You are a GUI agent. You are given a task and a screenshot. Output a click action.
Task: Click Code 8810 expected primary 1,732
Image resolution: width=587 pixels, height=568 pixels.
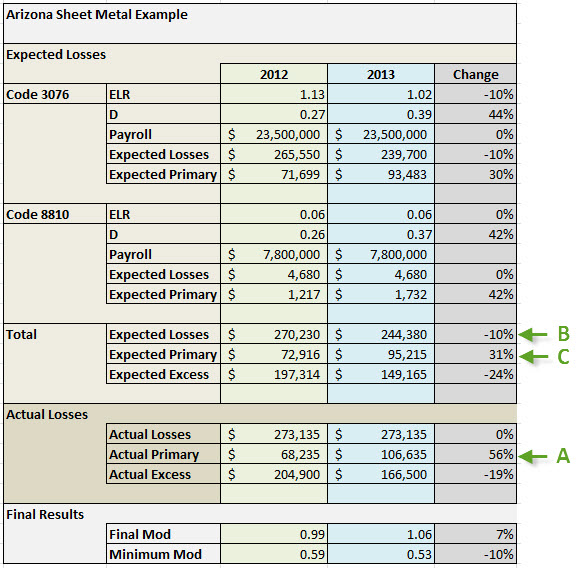coord(381,294)
